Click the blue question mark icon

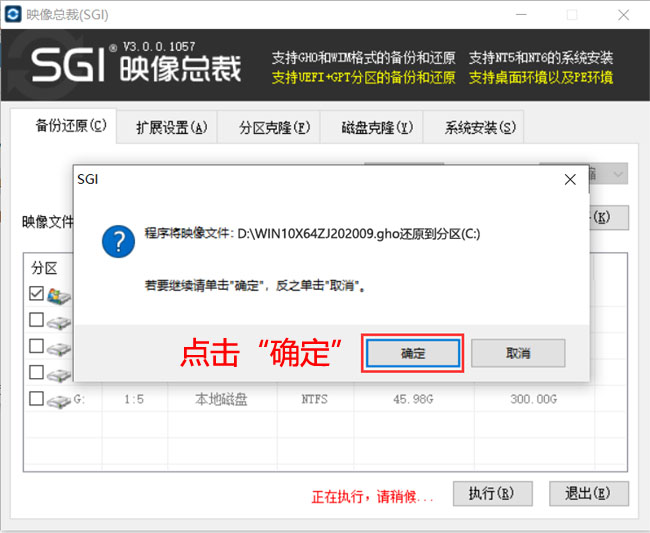(118, 241)
